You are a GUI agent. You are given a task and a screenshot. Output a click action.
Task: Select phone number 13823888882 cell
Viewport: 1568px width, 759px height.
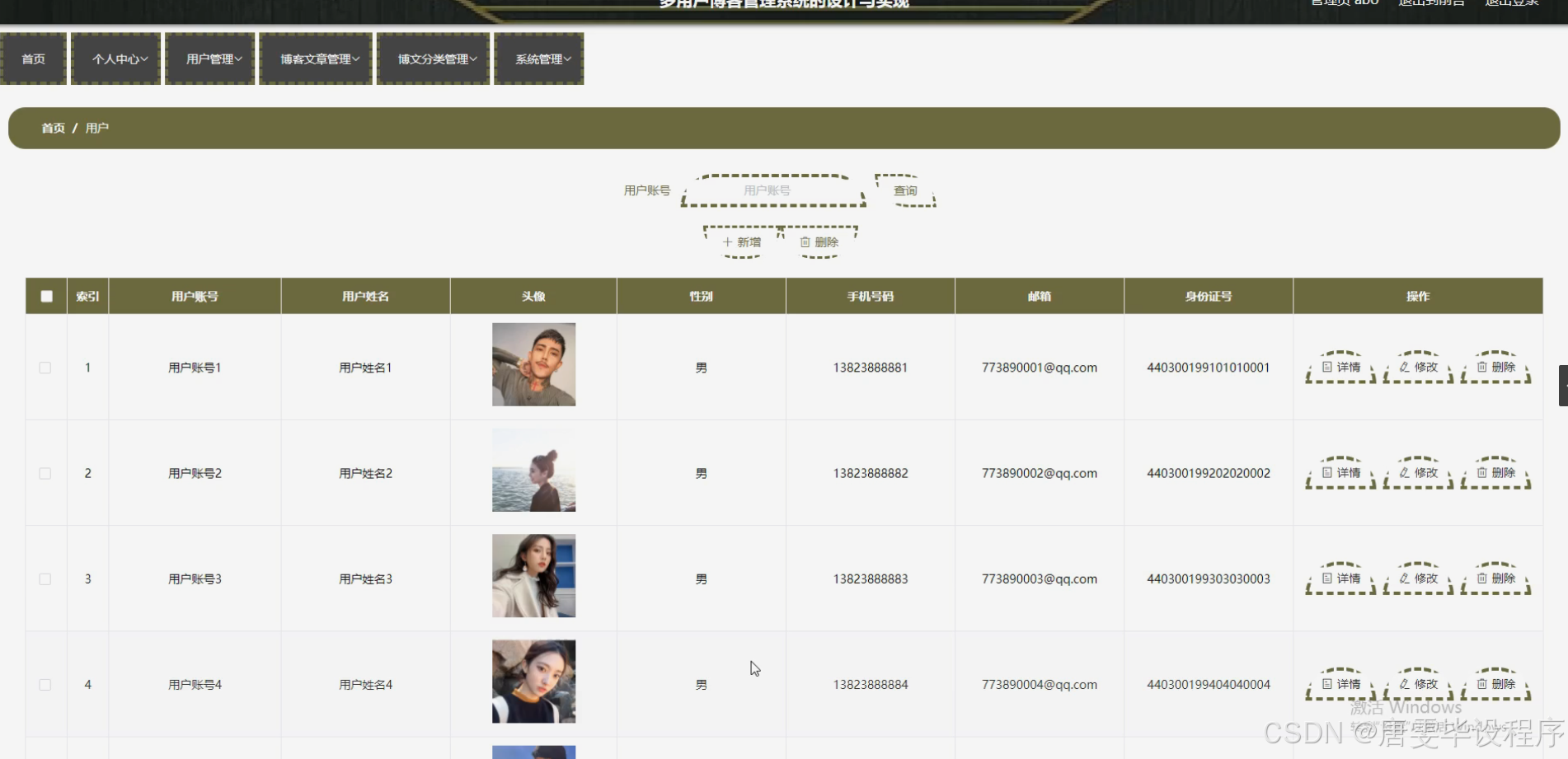click(x=871, y=473)
